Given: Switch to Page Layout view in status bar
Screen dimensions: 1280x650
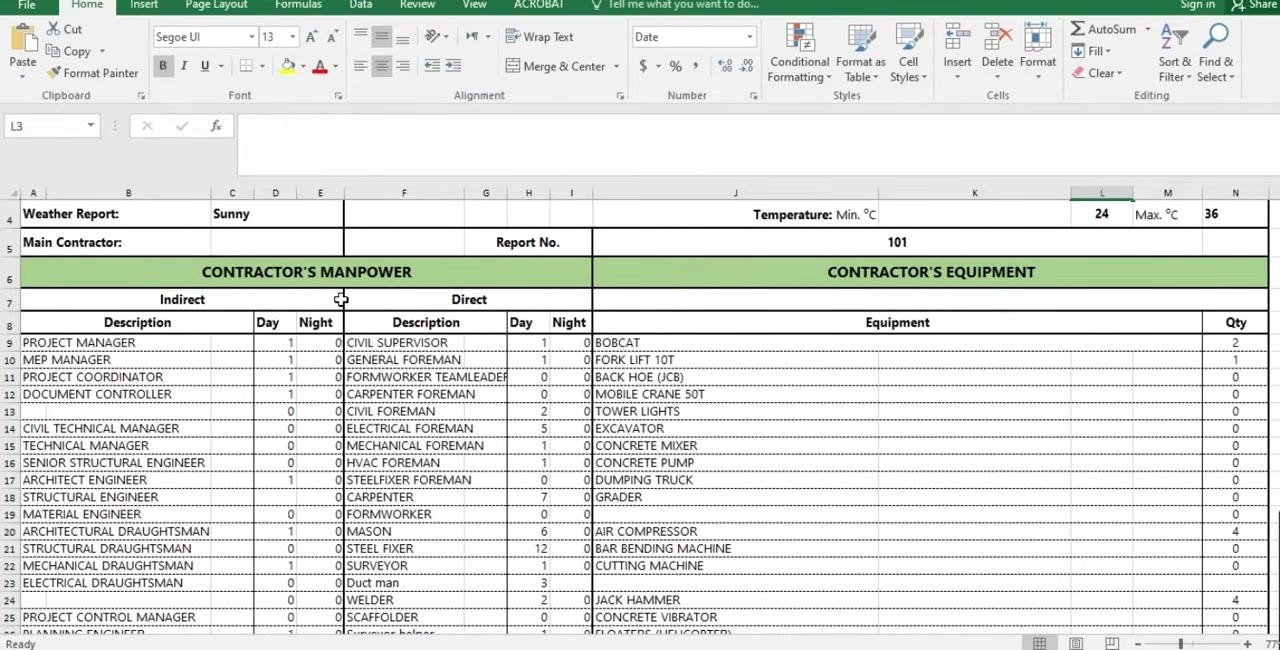Looking at the screenshot, I should click(x=1076, y=643).
